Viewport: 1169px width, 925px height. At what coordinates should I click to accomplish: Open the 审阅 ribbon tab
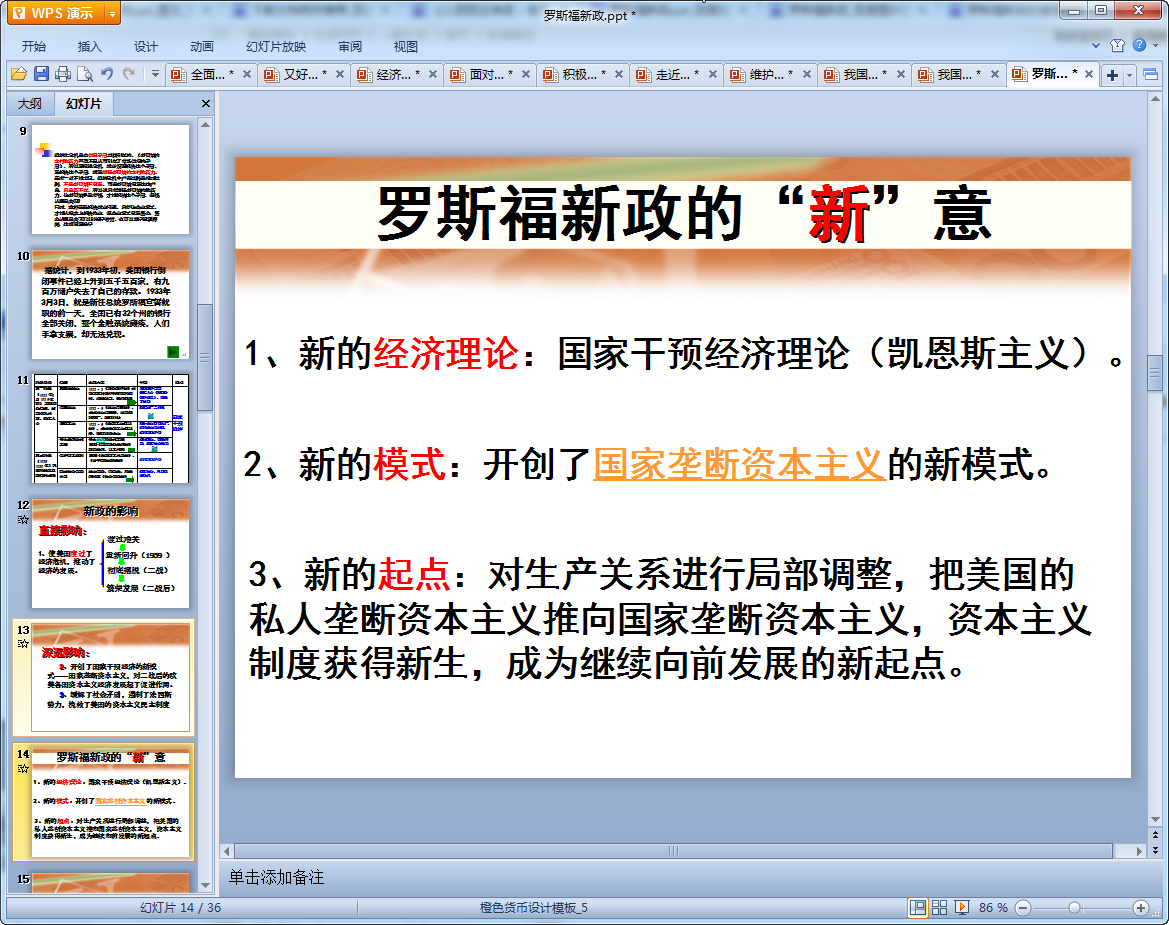[x=350, y=46]
